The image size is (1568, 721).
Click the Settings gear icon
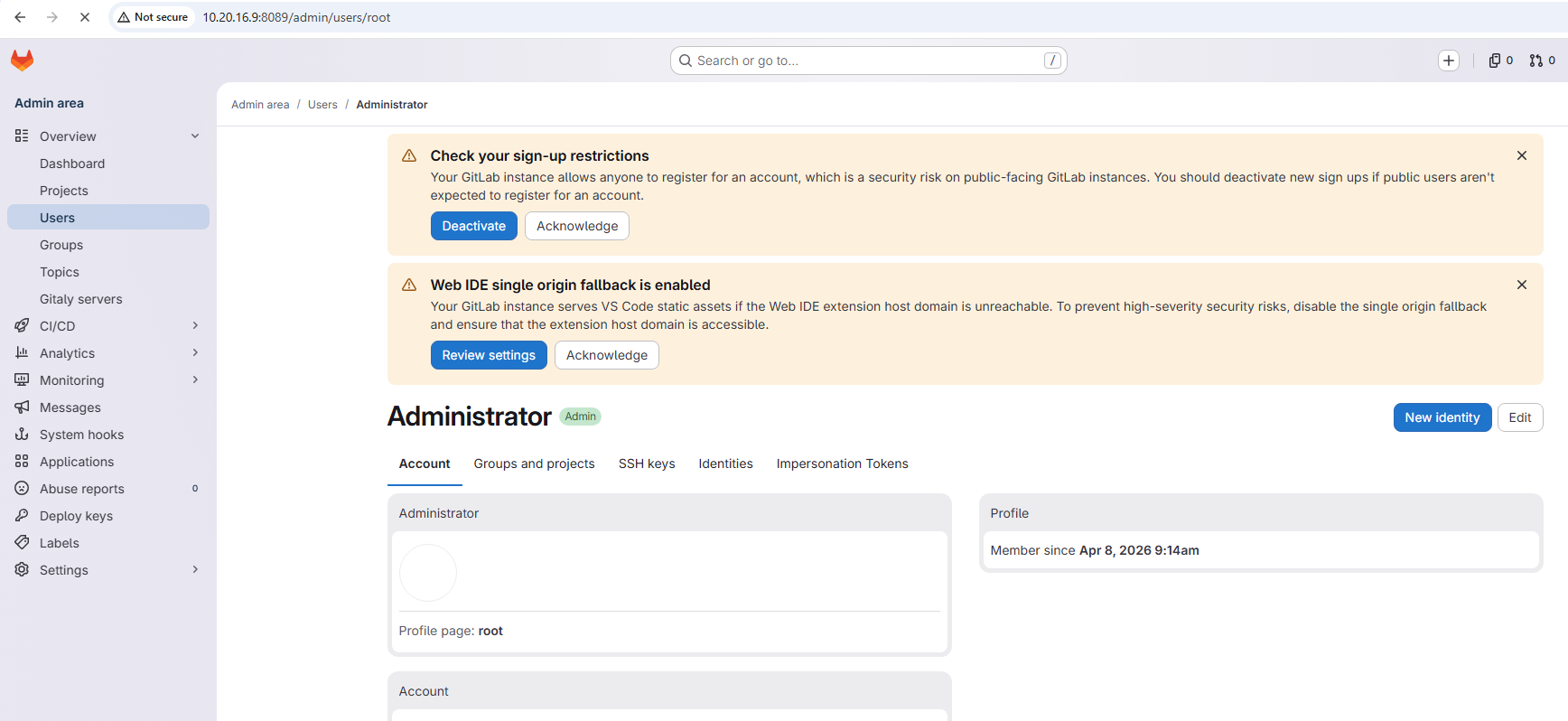[22, 569]
